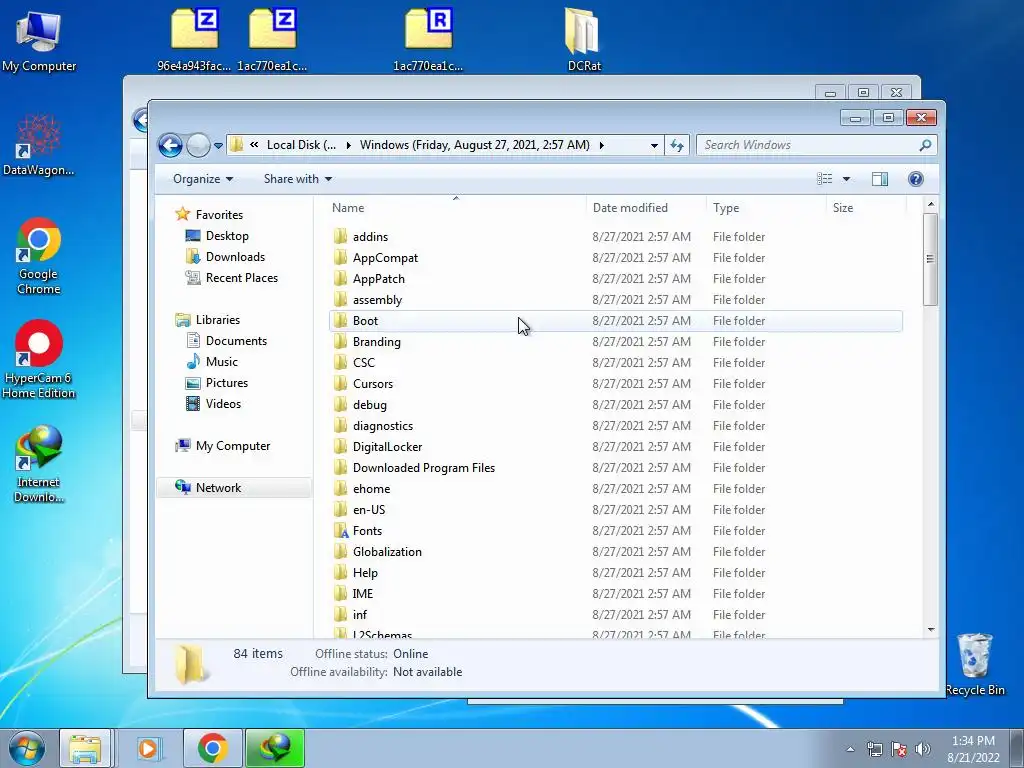Click the volume speaker tray icon

[x=923, y=748]
